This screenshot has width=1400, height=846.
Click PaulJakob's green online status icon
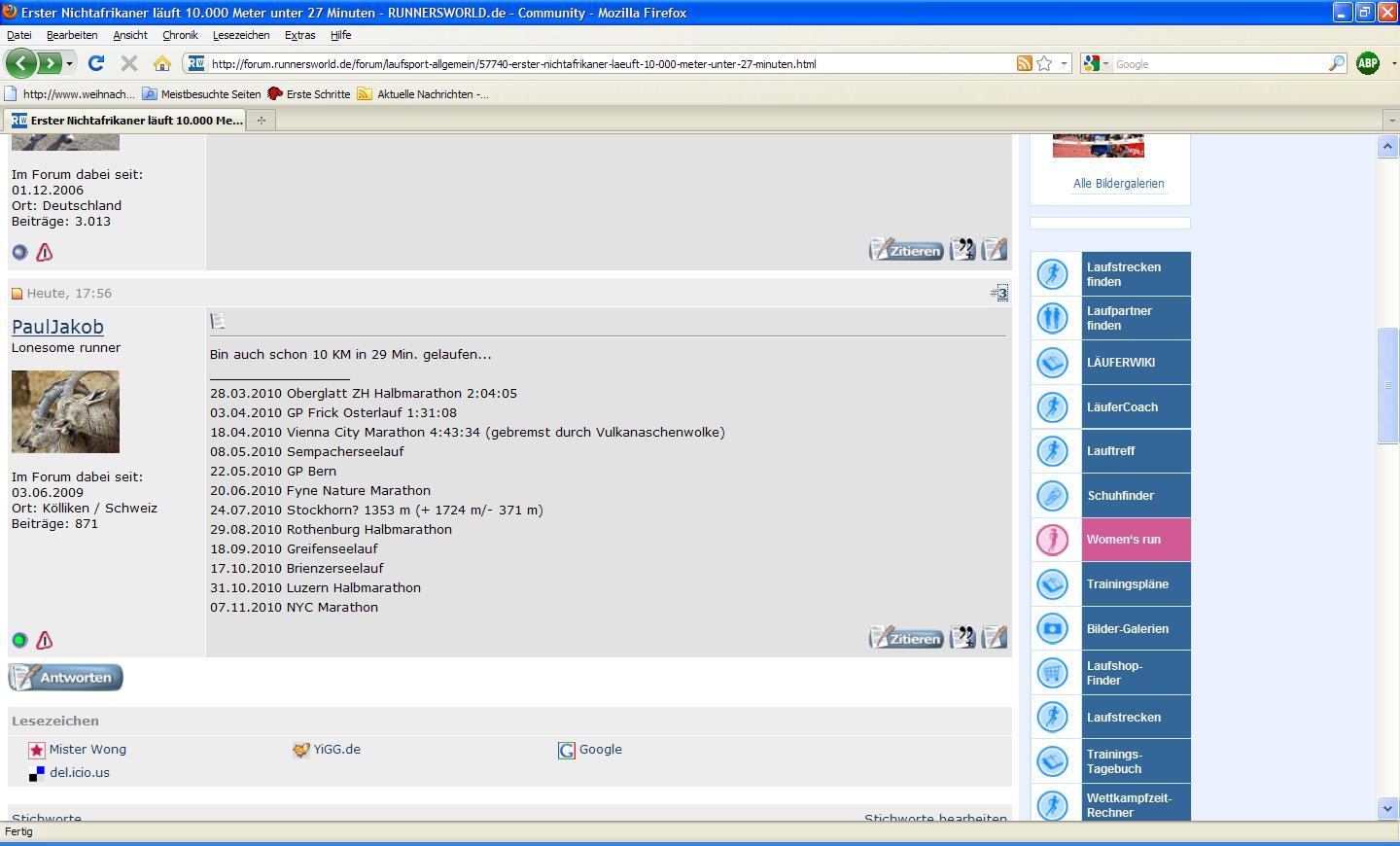[19, 640]
